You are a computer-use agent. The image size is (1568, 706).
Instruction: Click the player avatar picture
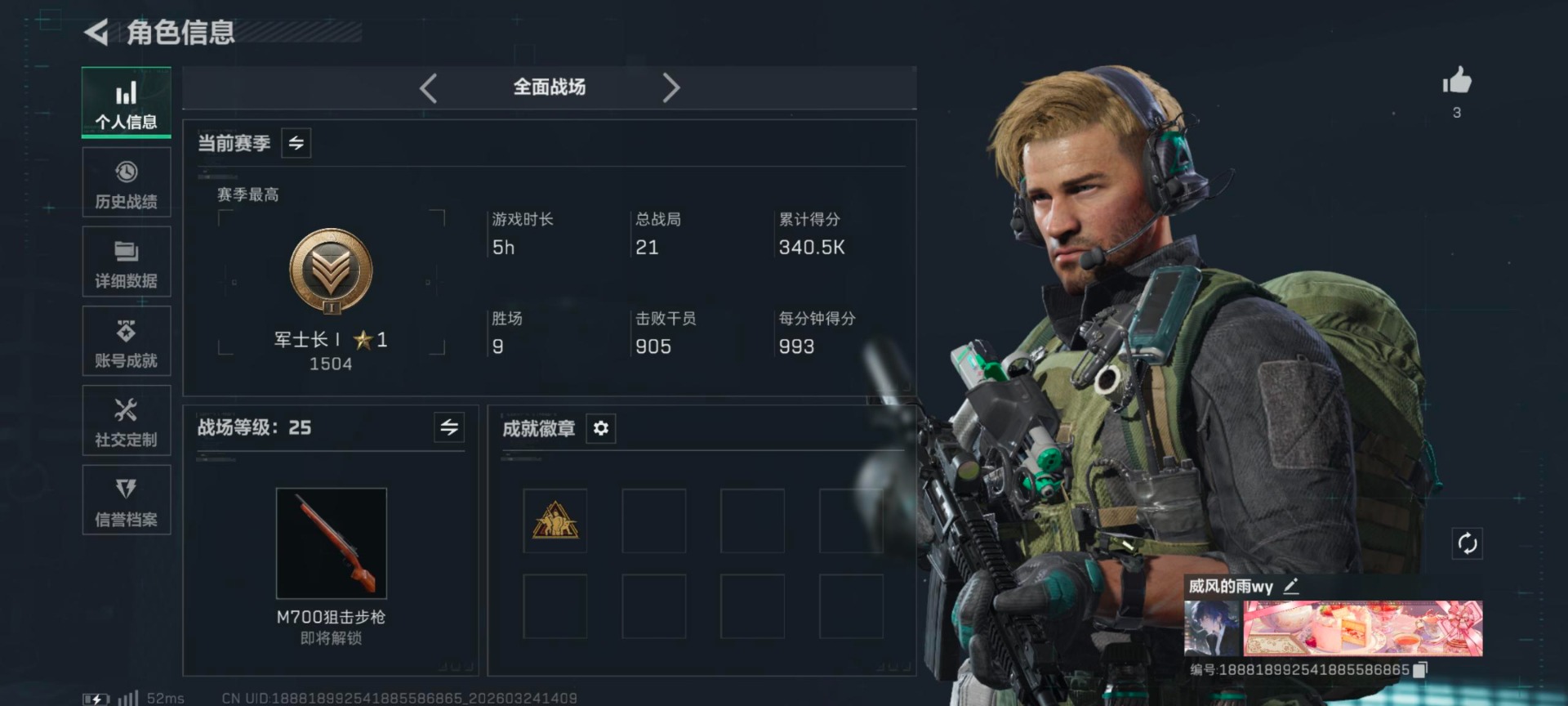(1212, 628)
